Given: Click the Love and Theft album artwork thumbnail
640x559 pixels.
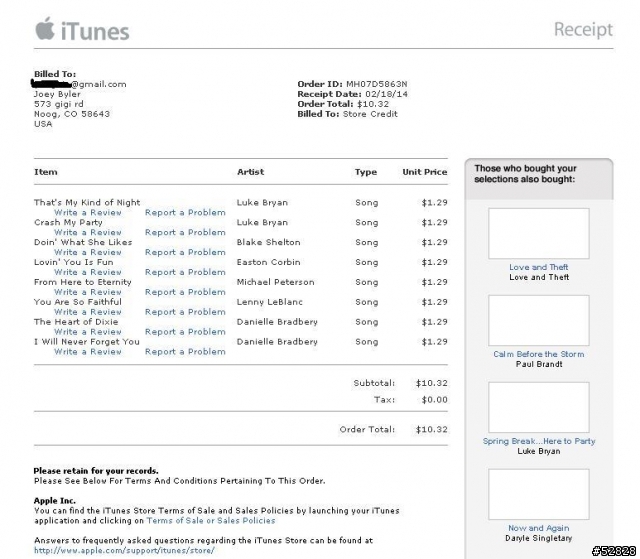Looking at the screenshot, I should click(539, 233).
